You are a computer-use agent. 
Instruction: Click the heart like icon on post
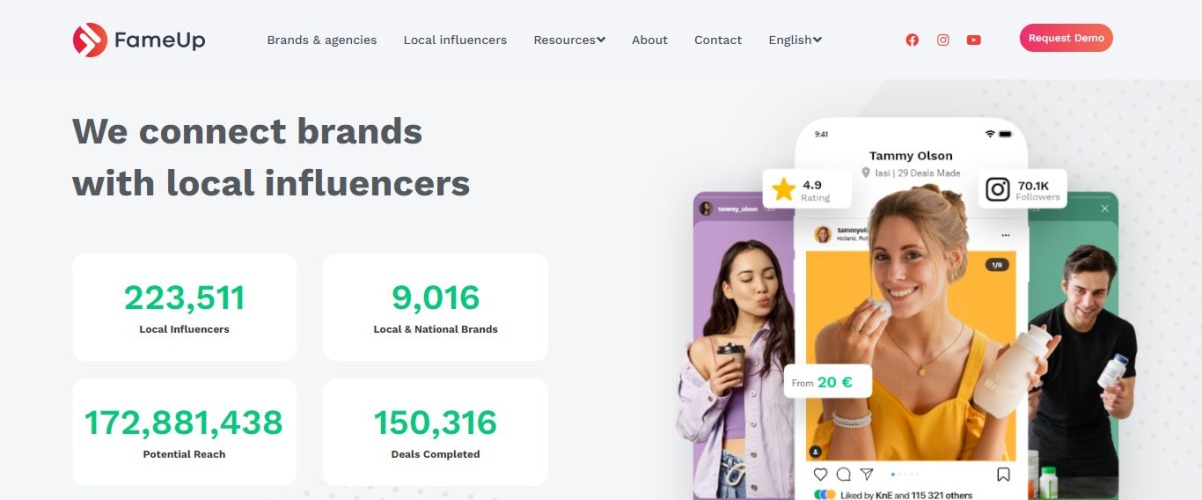pos(821,474)
